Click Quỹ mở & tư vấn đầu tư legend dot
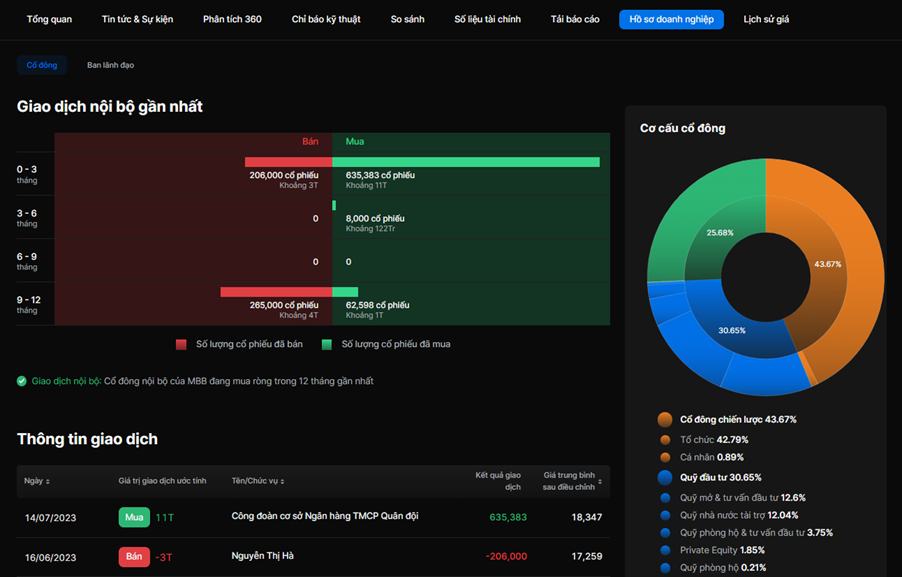This screenshot has width=902, height=577. click(666, 498)
